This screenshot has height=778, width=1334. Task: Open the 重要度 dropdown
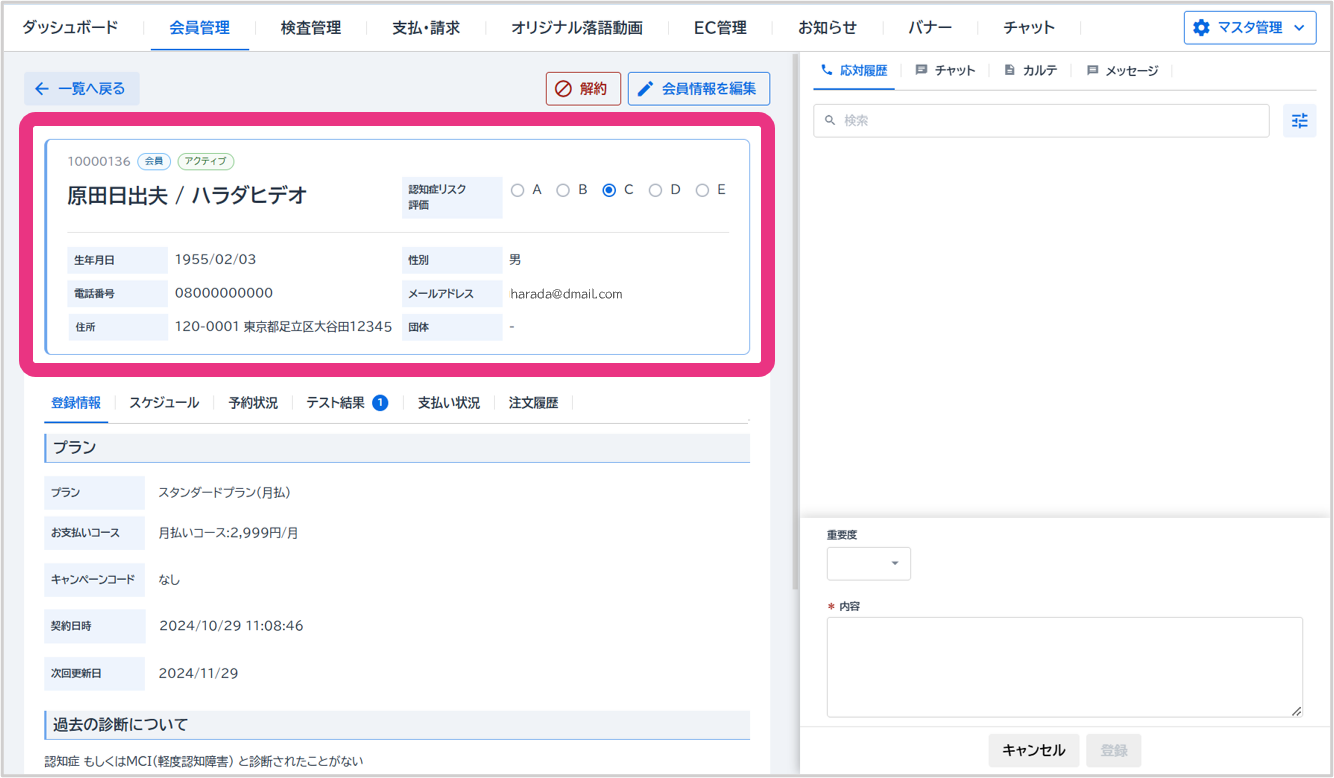pyautogui.click(x=868, y=564)
